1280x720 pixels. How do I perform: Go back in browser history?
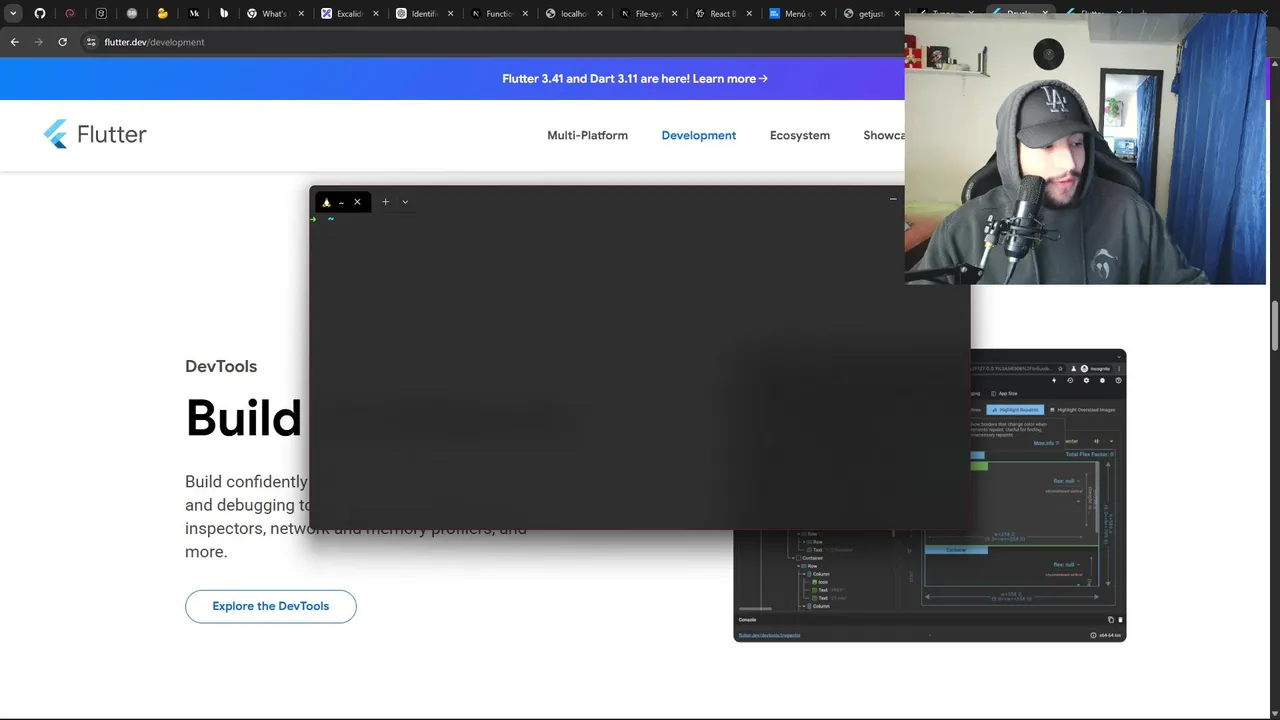click(x=14, y=42)
